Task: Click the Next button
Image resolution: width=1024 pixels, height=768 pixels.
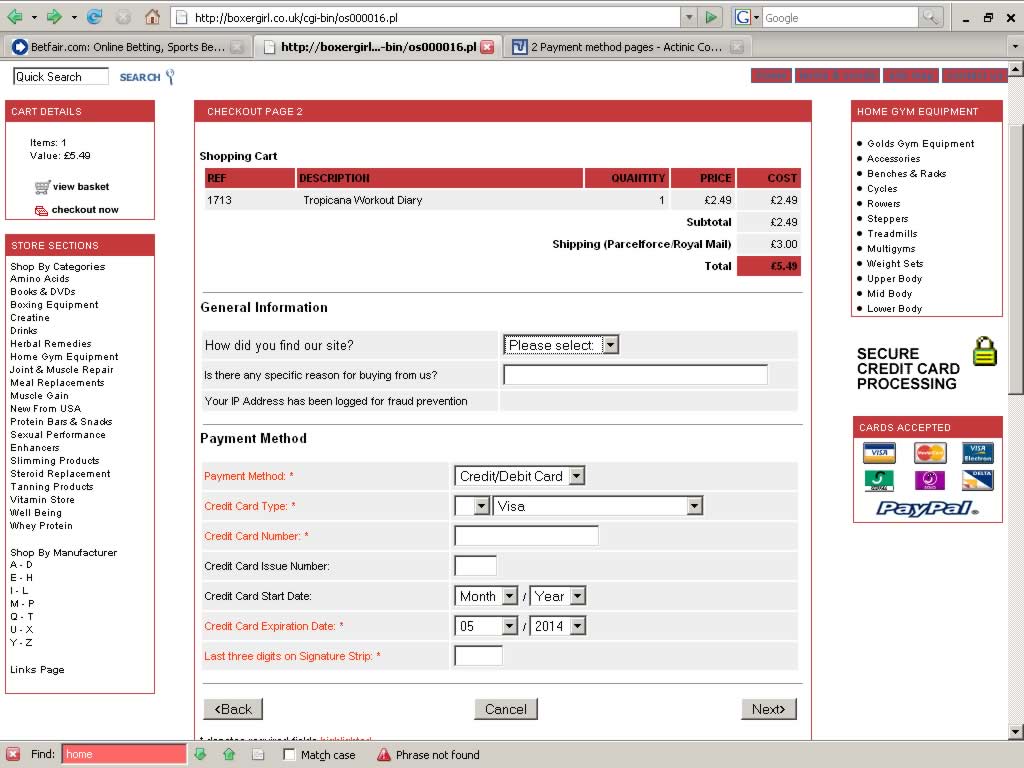Action: click(768, 709)
